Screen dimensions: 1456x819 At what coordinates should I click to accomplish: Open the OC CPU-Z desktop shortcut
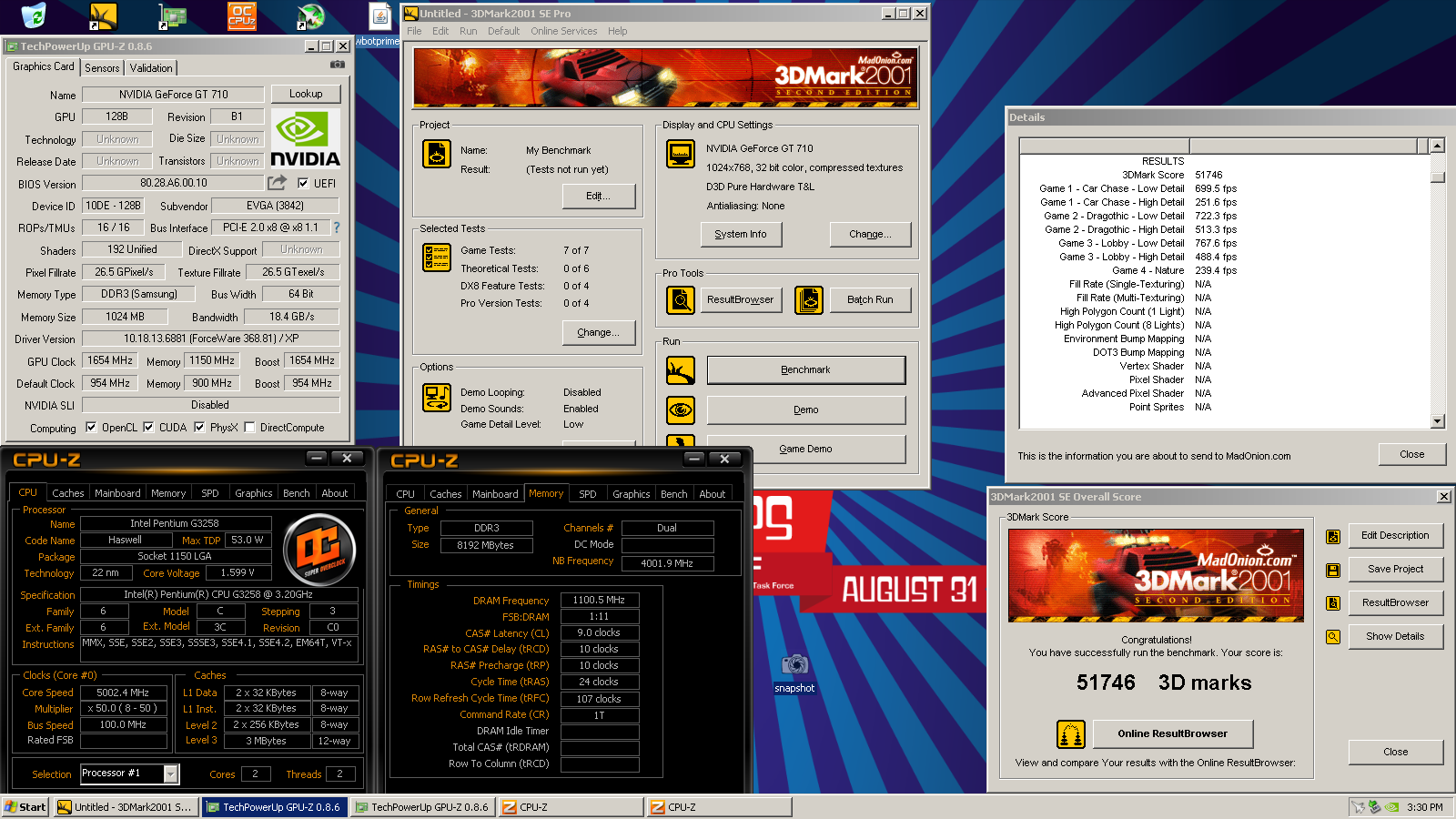pyautogui.click(x=241, y=15)
